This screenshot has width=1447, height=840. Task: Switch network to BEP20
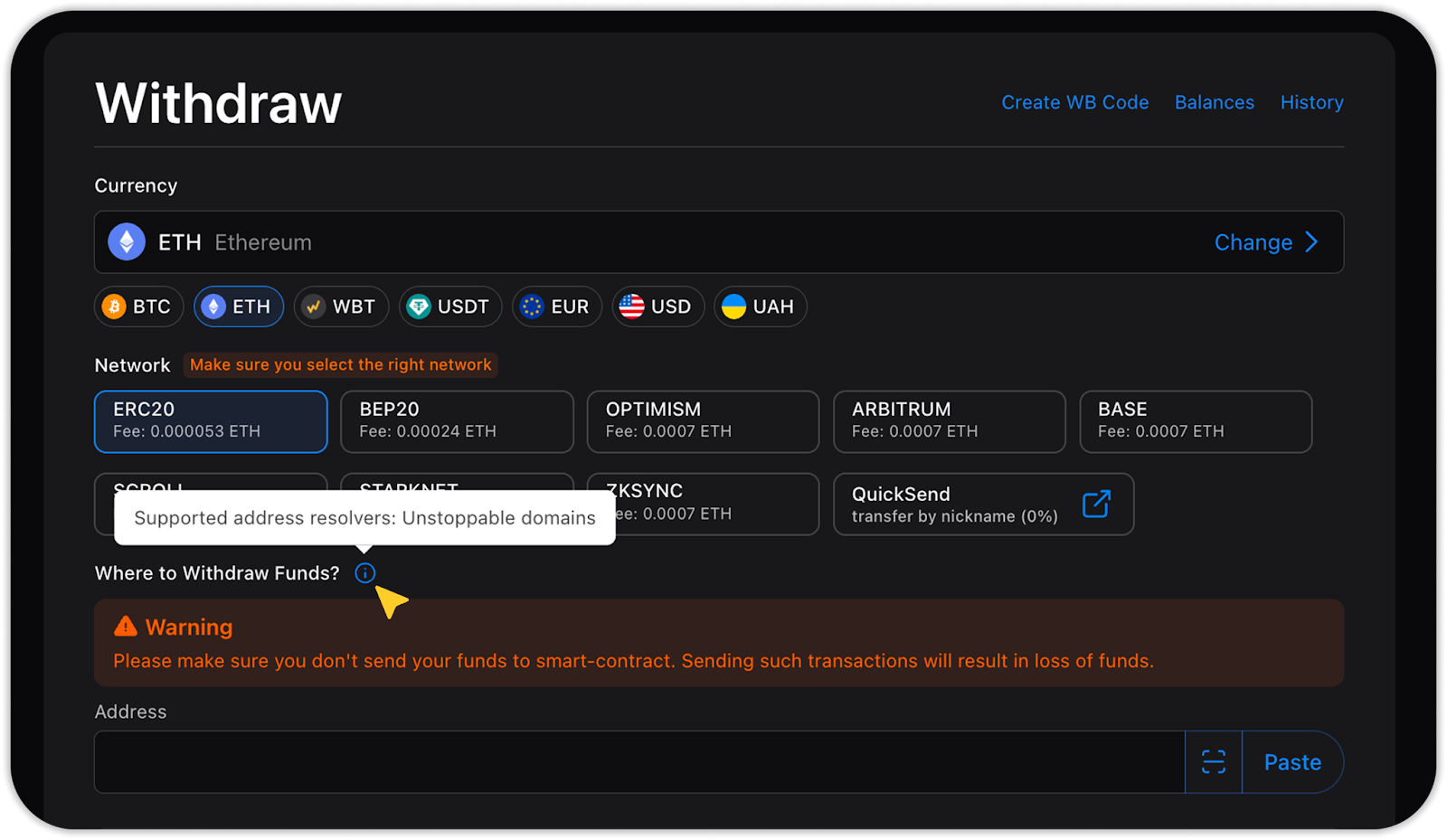[457, 421]
